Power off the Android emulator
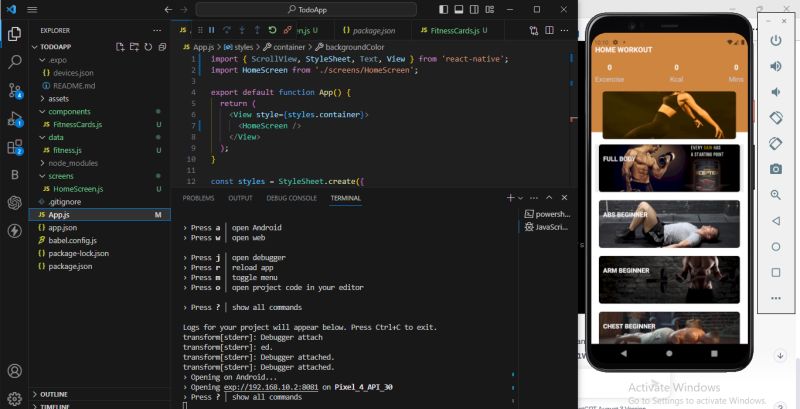Image resolution: width=800 pixels, height=409 pixels. [x=776, y=41]
